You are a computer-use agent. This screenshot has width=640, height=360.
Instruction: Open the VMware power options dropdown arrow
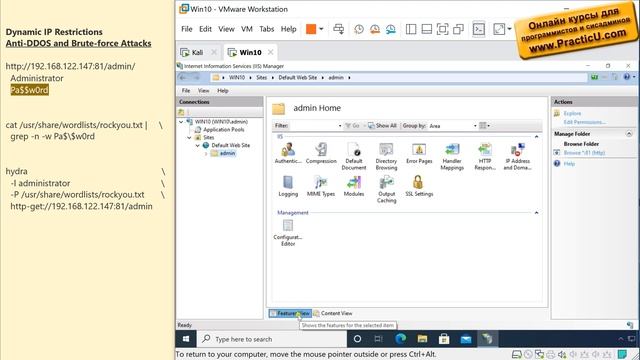point(321,29)
